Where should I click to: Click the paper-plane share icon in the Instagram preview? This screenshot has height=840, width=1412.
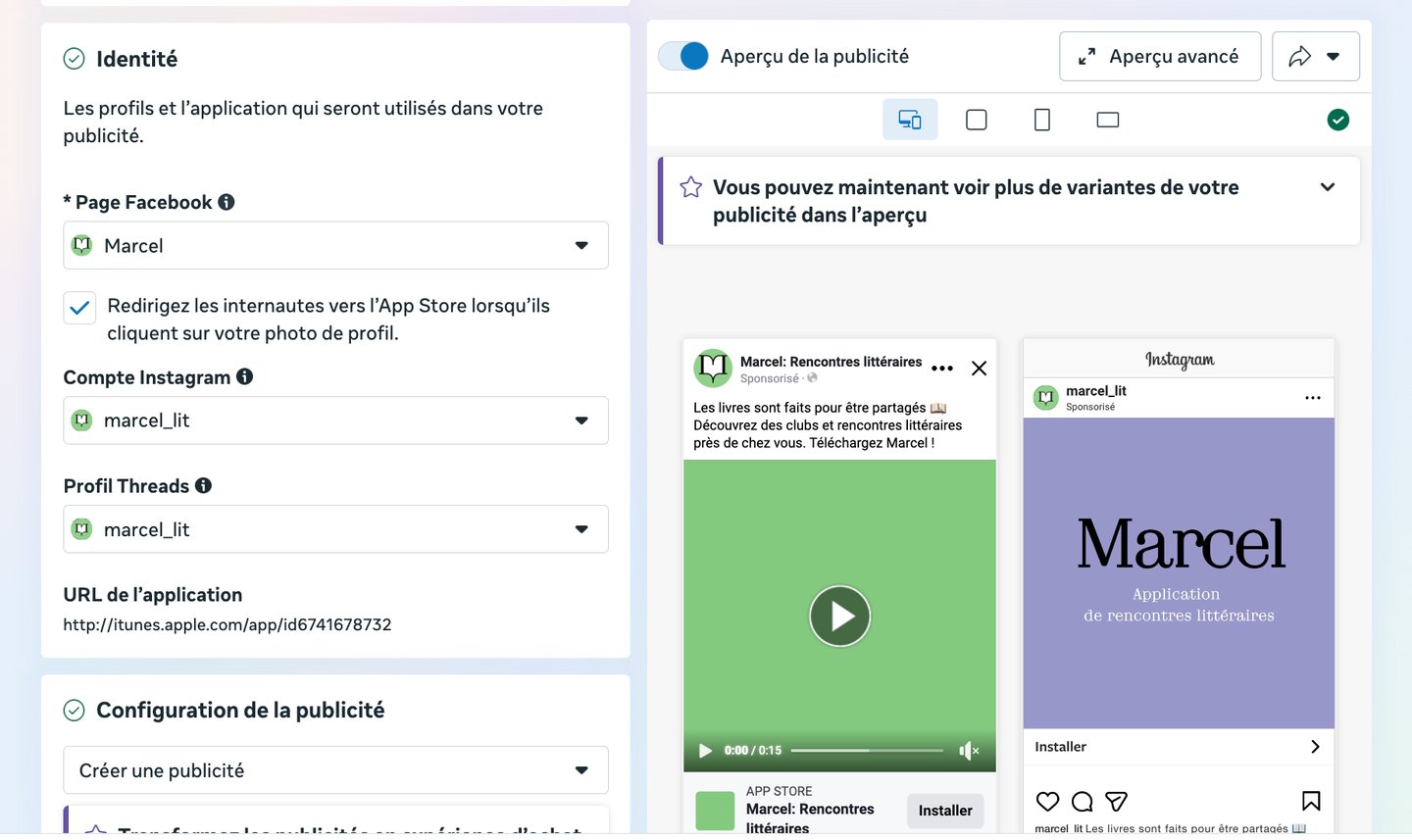click(1116, 802)
